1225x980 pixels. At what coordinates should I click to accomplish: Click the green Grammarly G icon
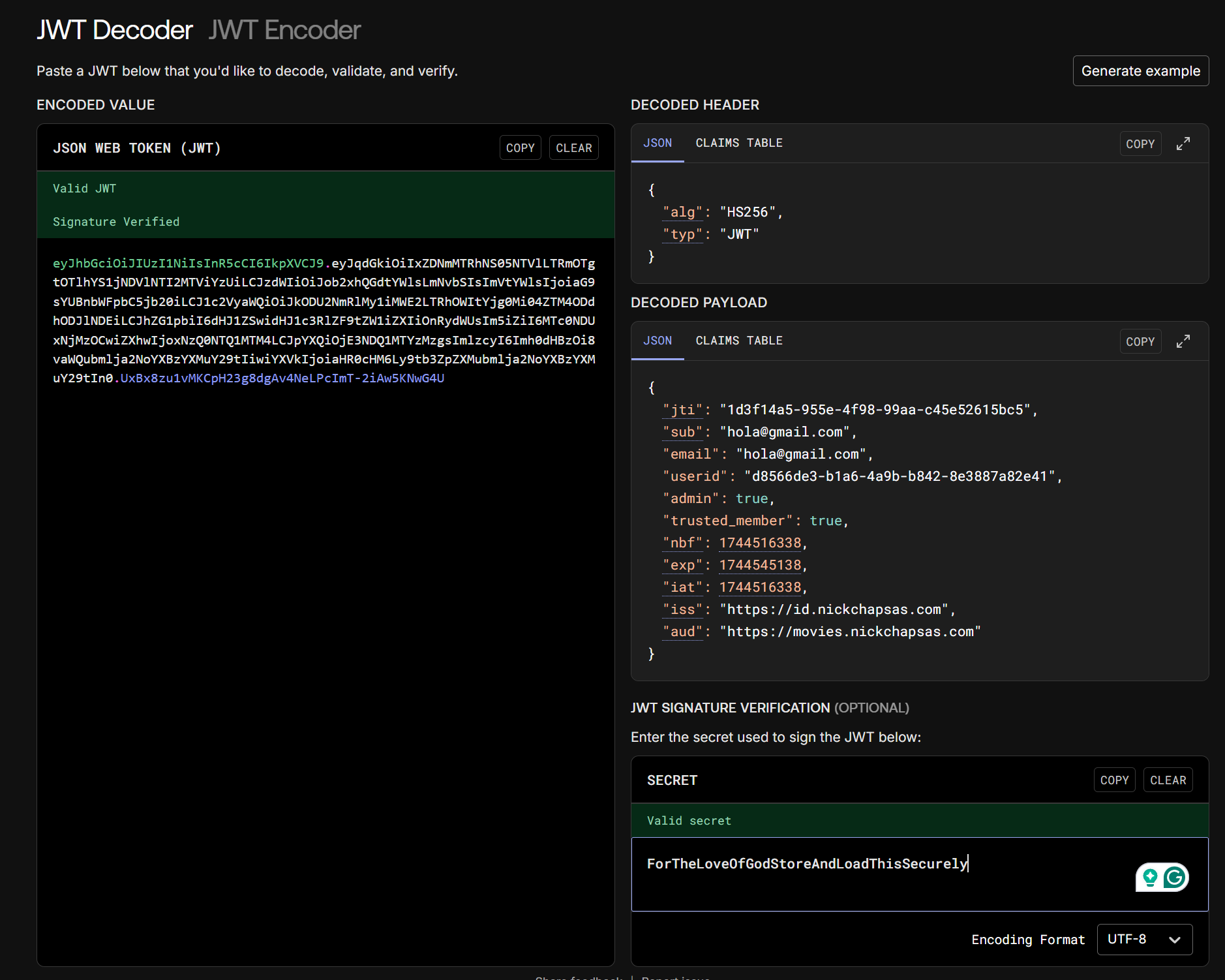(1175, 878)
